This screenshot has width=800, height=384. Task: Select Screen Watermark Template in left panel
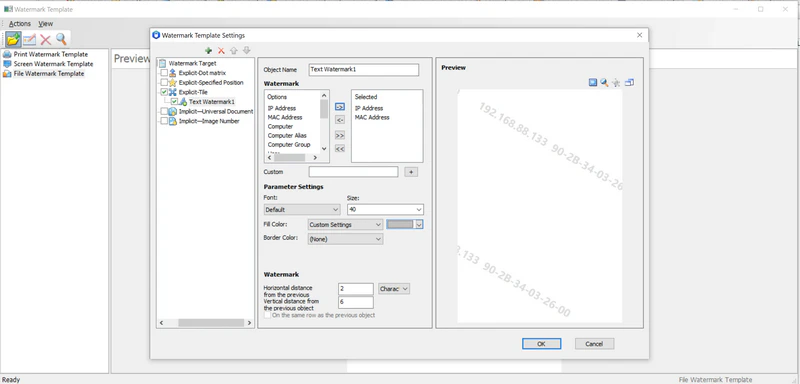[x=53, y=64]
